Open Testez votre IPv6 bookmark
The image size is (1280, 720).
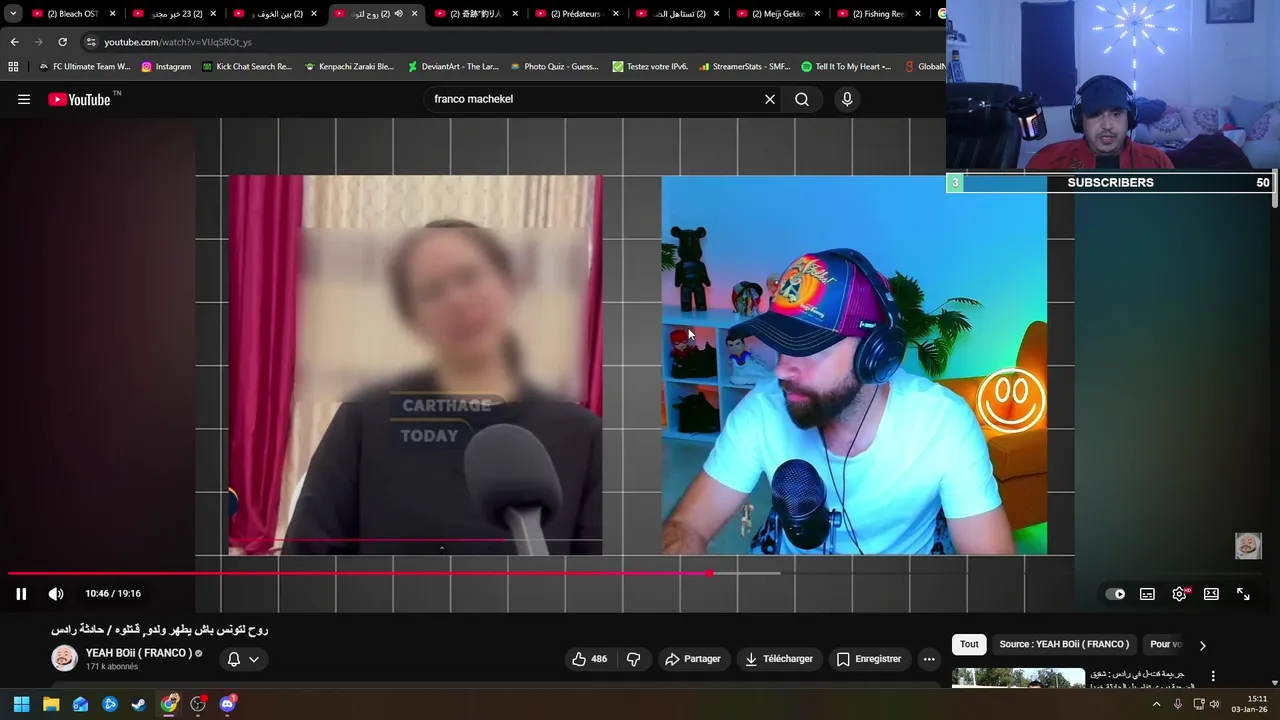click(x=650, y=67)
